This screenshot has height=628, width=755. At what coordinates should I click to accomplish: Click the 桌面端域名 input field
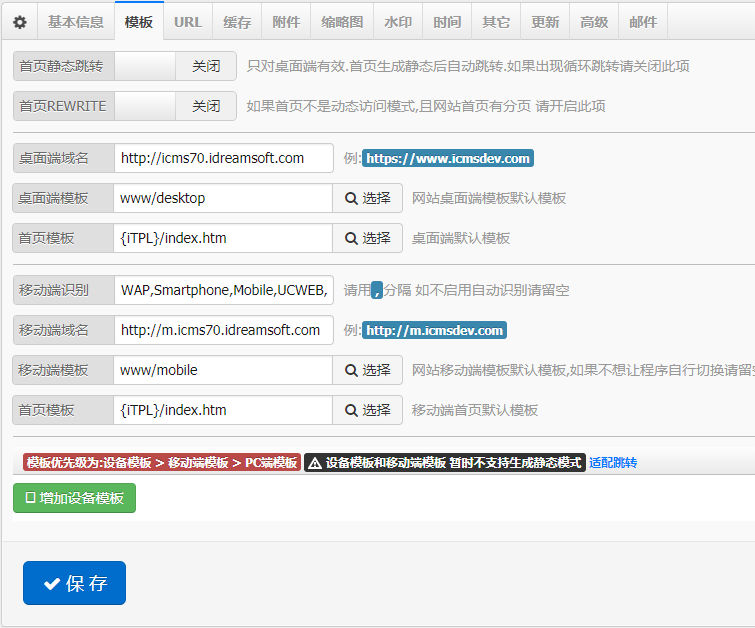click(x=223, y=158)
